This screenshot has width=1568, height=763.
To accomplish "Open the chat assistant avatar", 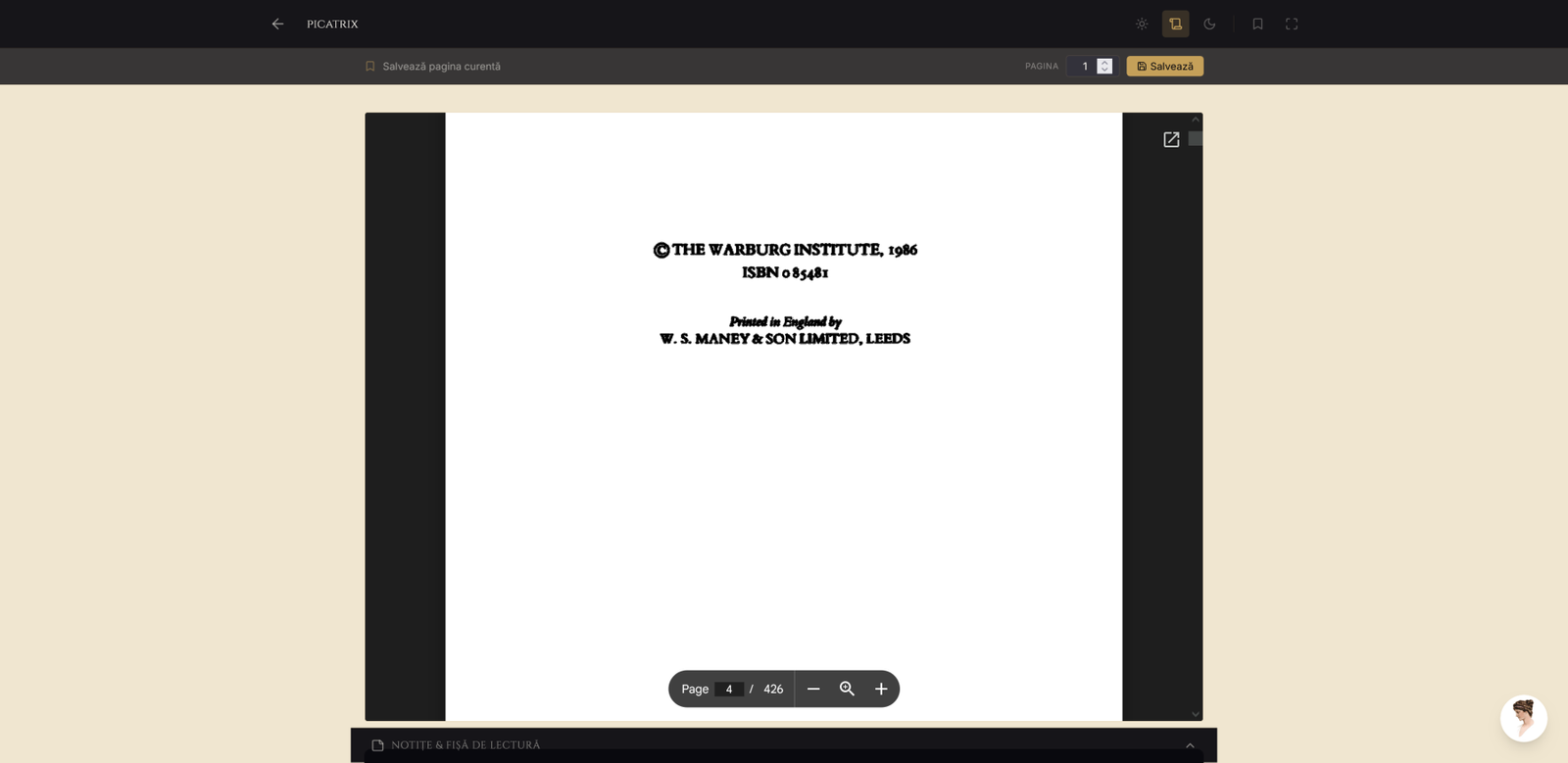I will pos(1524,719).
